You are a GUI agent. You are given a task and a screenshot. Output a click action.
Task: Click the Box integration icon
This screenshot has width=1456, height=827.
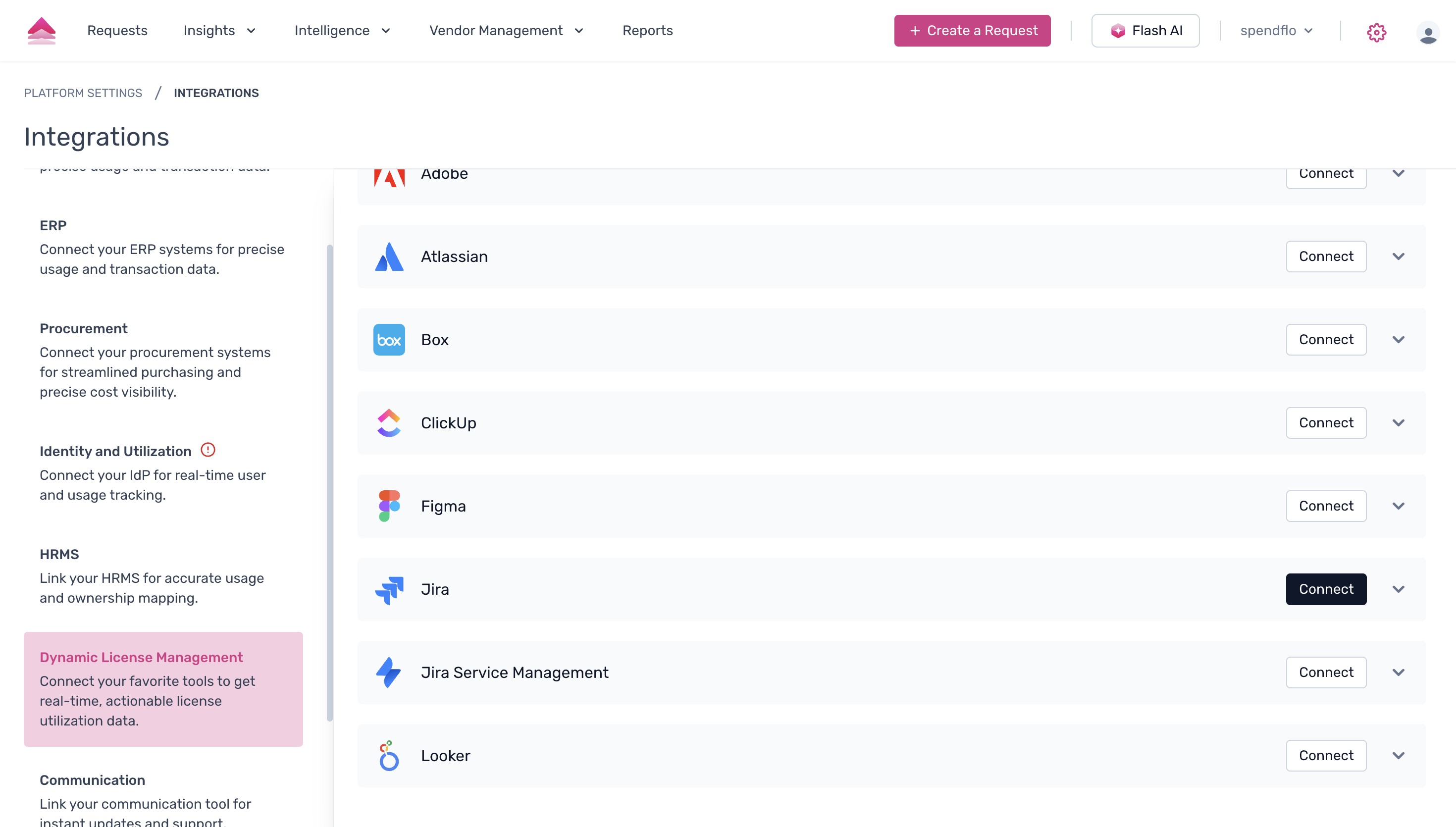tap(390, 339)
